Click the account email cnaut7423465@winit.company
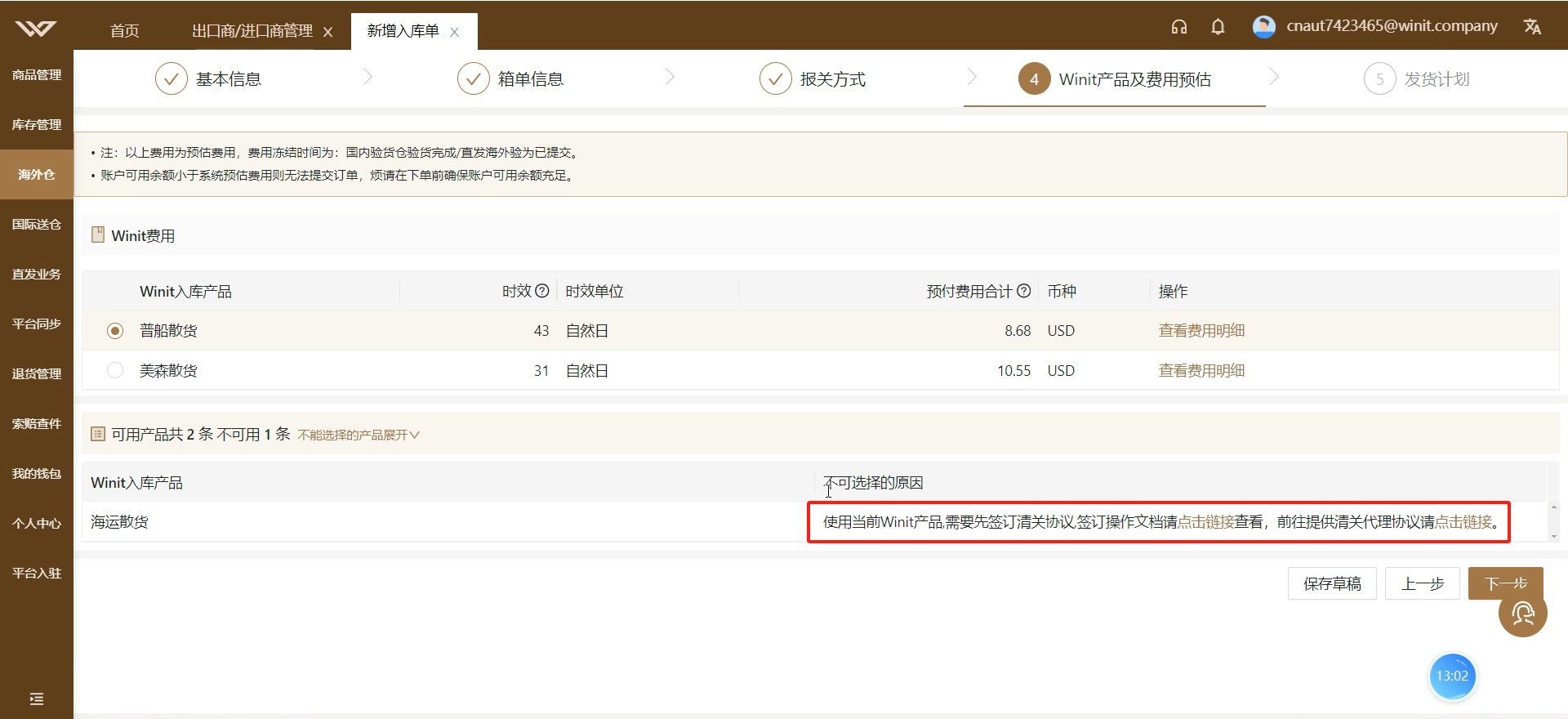 [x=1392, y=26]
